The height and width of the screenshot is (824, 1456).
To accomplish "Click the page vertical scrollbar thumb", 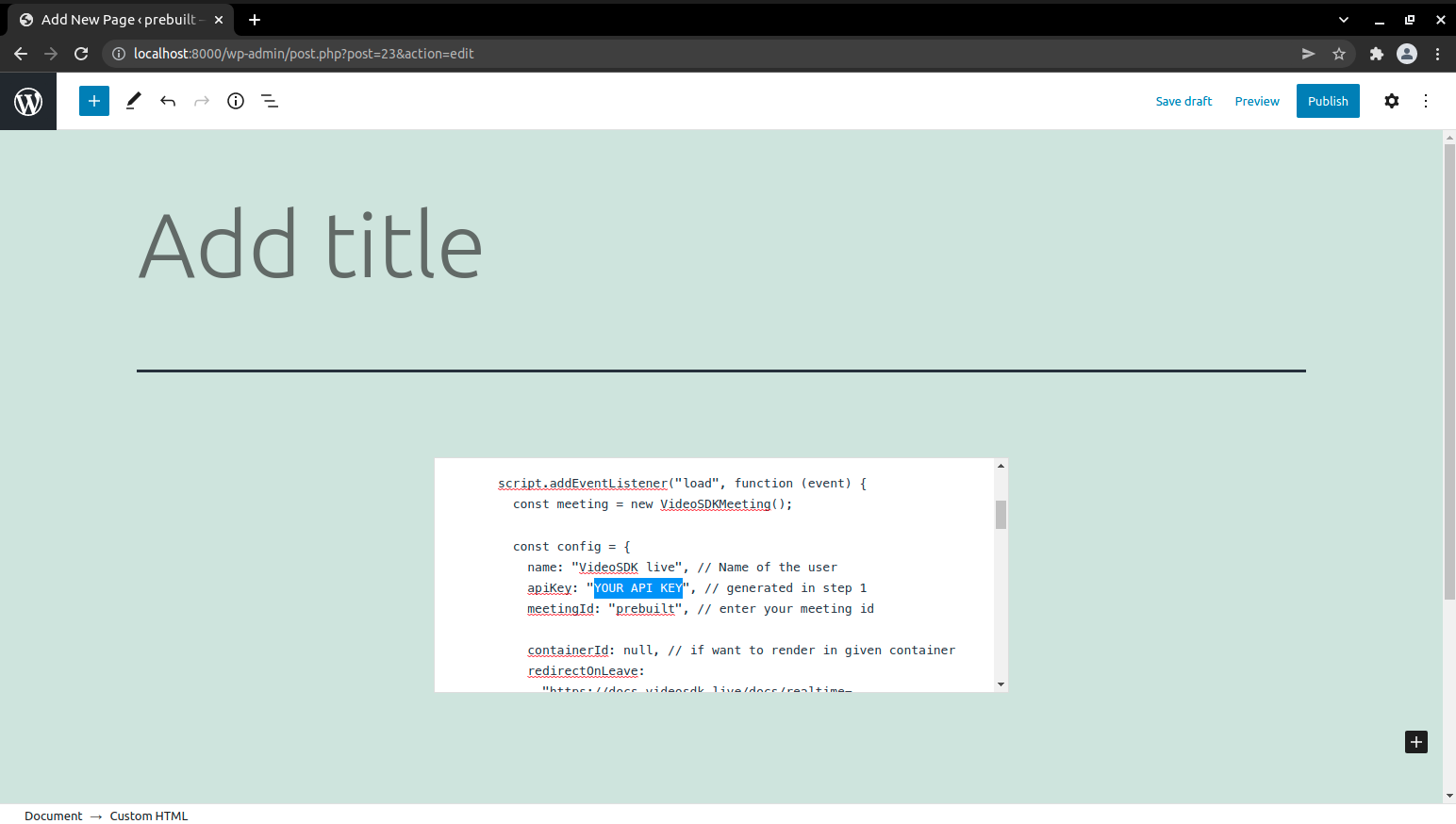I will point(1449,371).
